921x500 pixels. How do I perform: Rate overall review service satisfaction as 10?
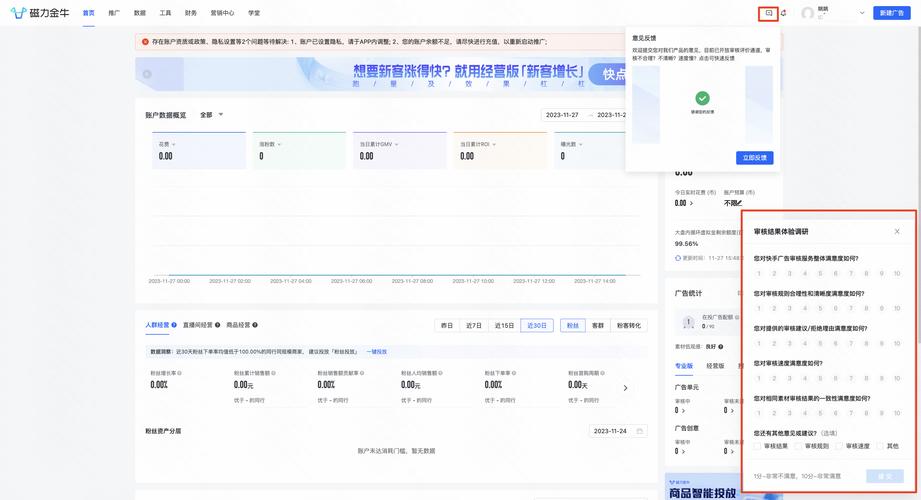[897, 274]
